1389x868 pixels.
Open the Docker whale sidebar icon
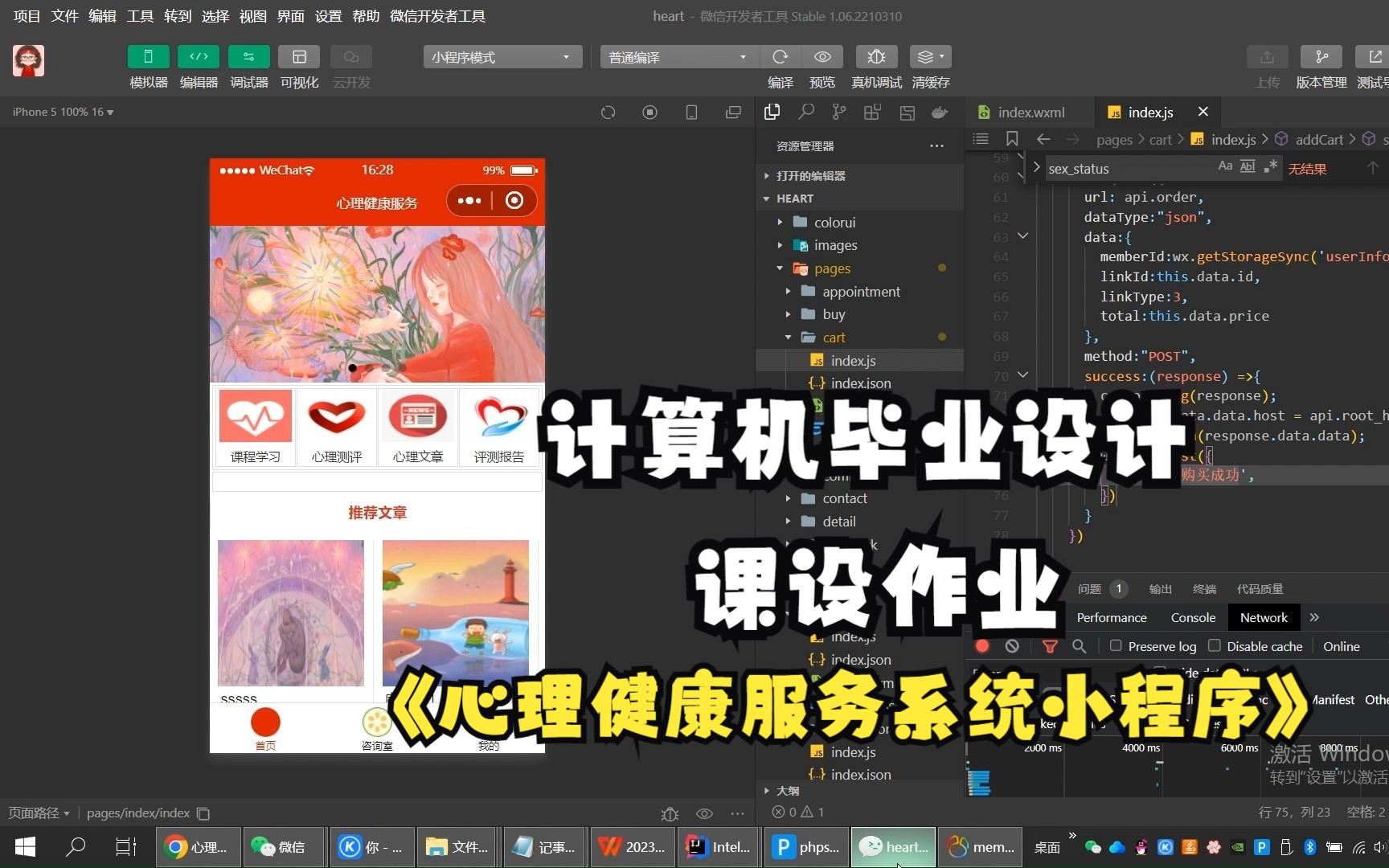click(939, 112)
